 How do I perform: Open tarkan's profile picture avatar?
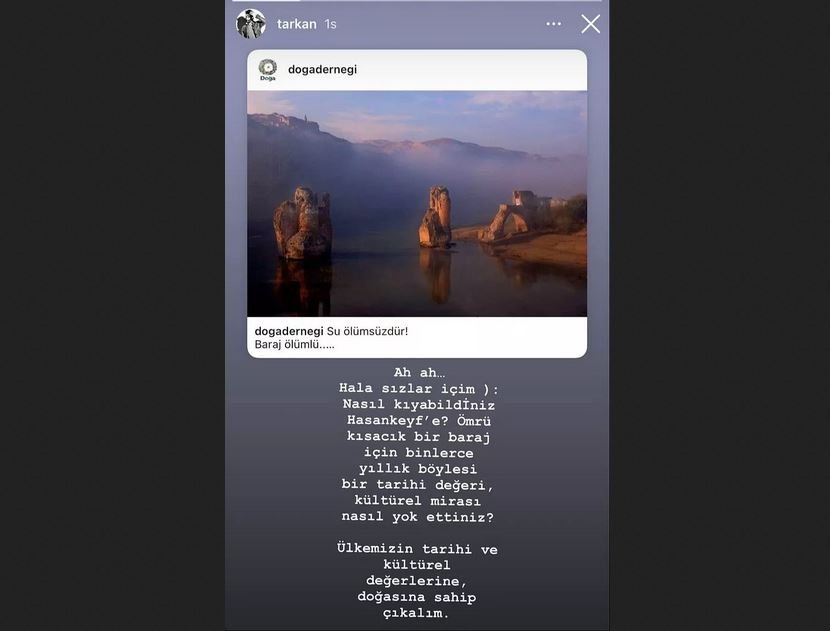click(x=251, y=24)
